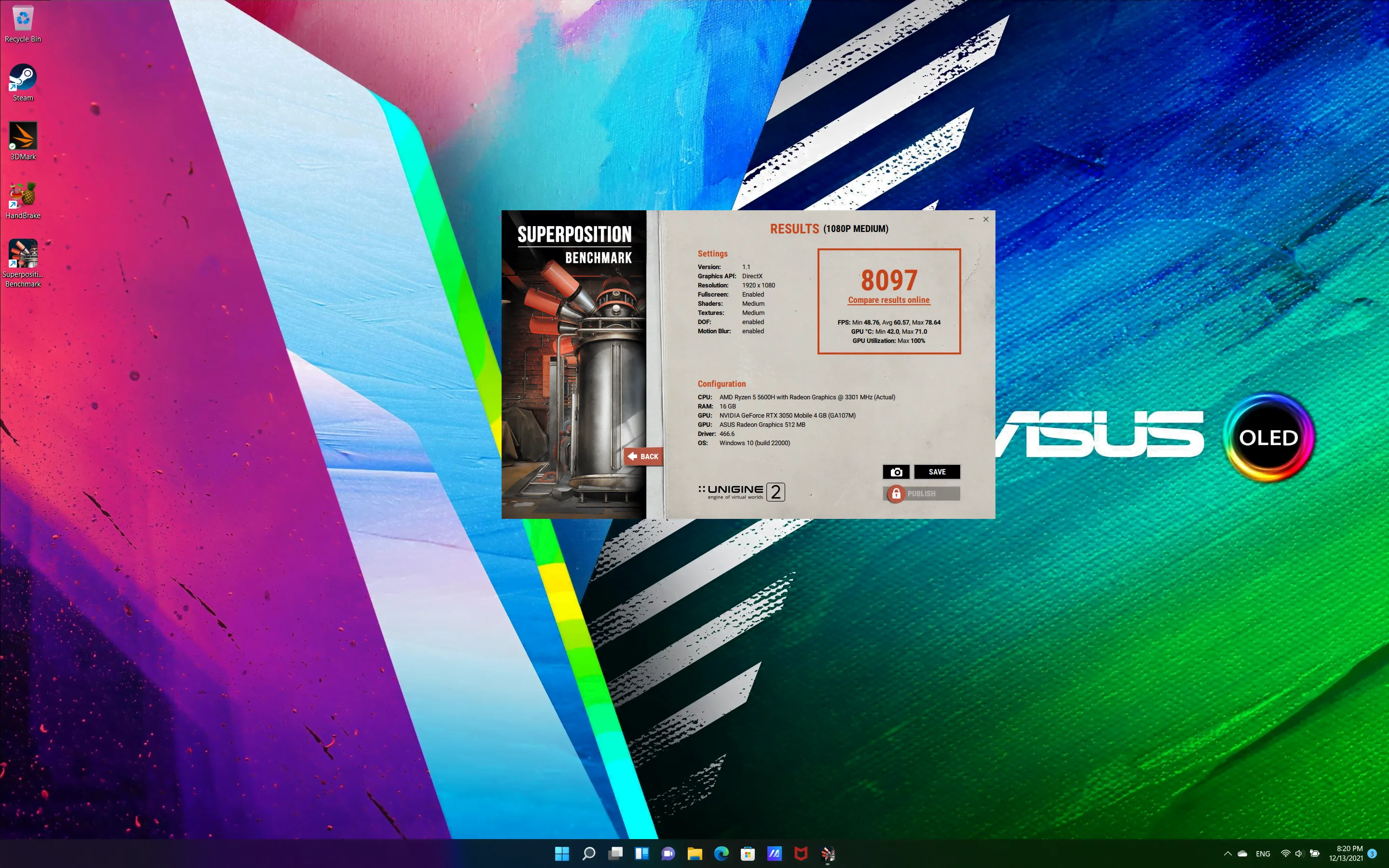1389x868 pixels.
Task: Open the notification count badge 3
Action: tap(1372, 854)
